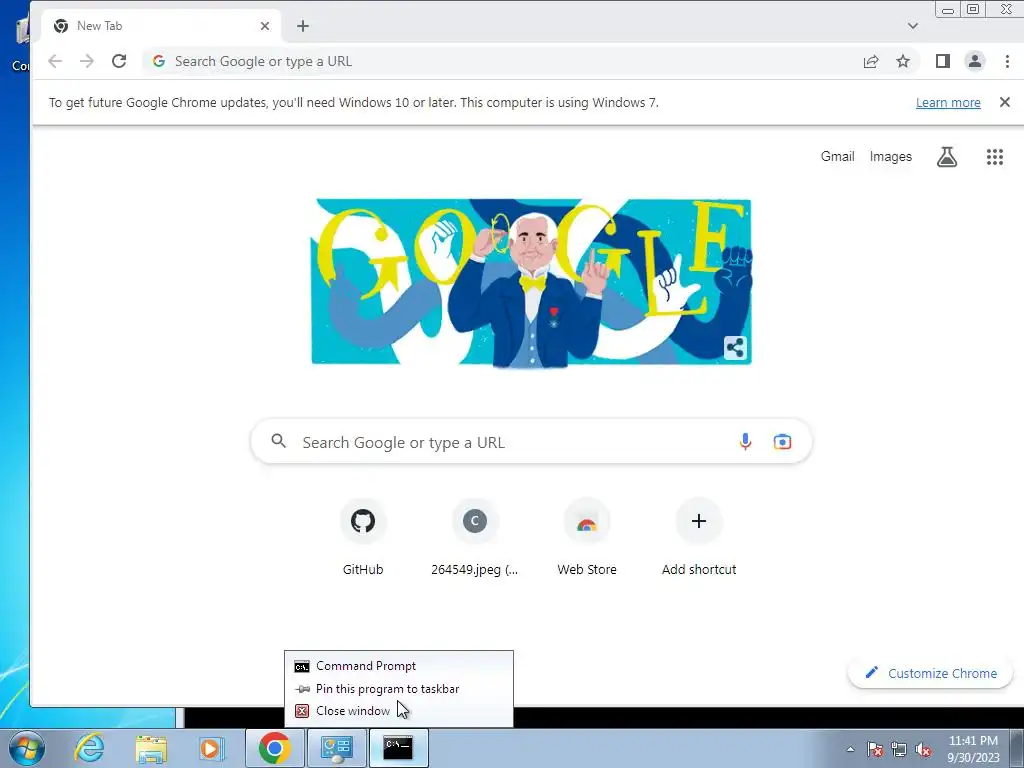Choose Command Prompt in jump list
Image resolution: width=1024 pixels, height=768 pixels.
pyautogui.click(x=399, y=666)
